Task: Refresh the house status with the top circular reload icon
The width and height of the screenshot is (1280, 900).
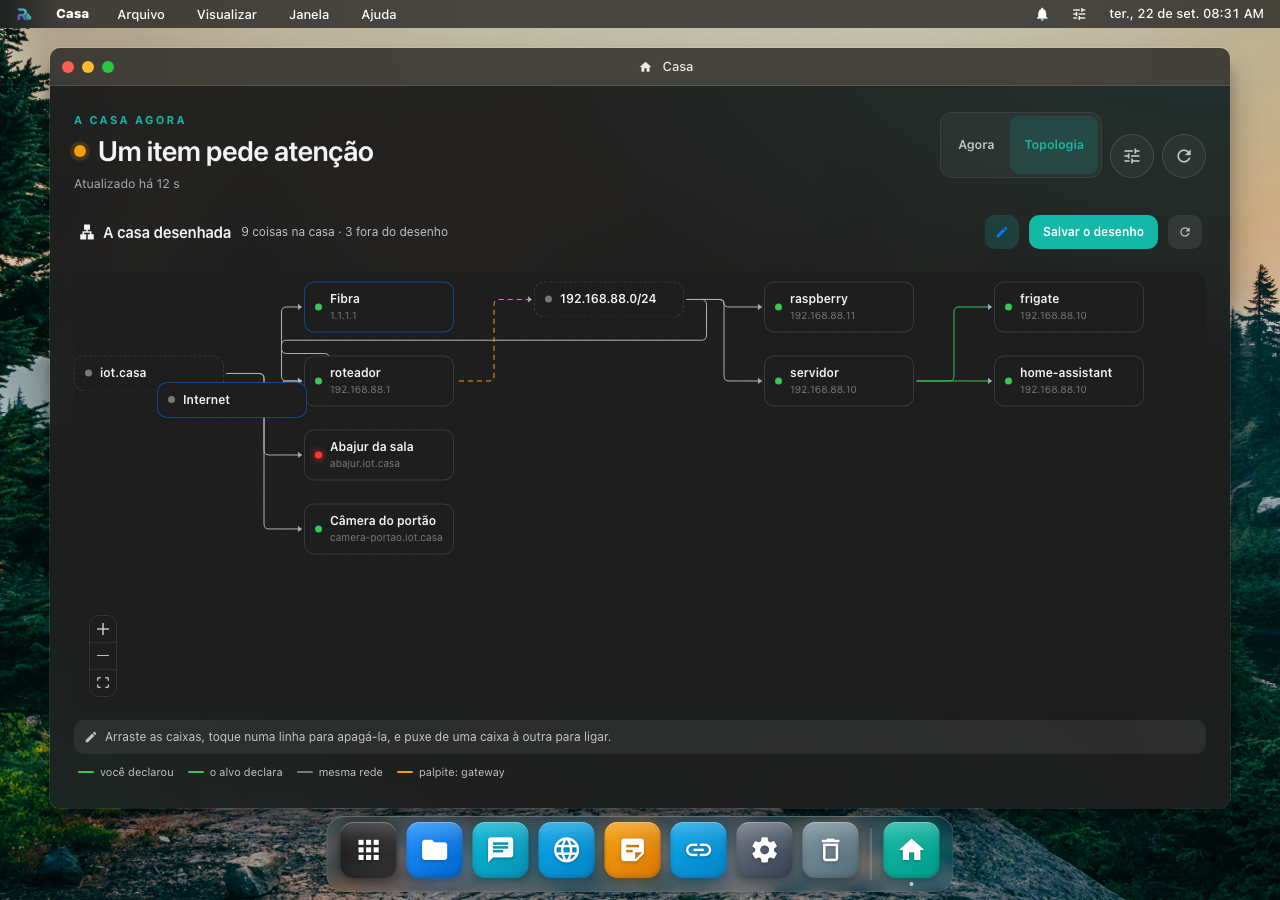Action: click(1184, 156)
